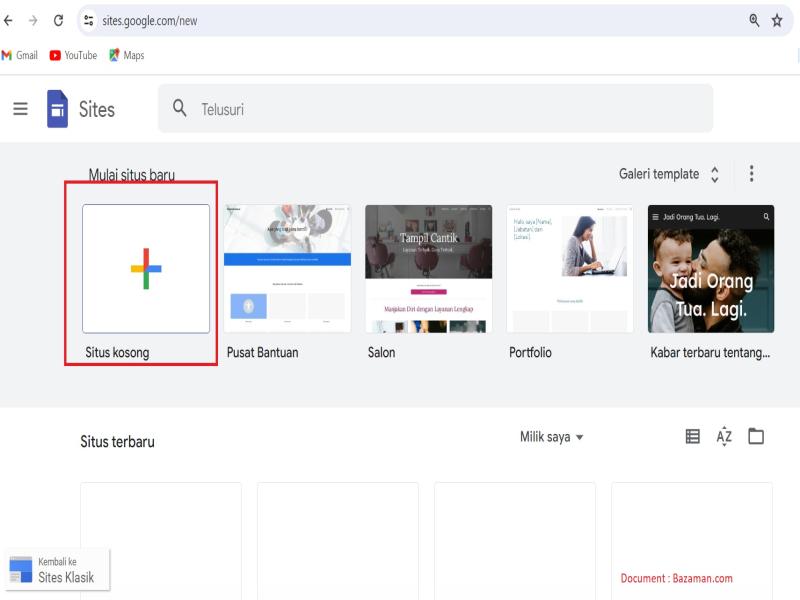Click the Situs terbaru heading
This screenshot has height=600, width=800.
coord(117,441)
